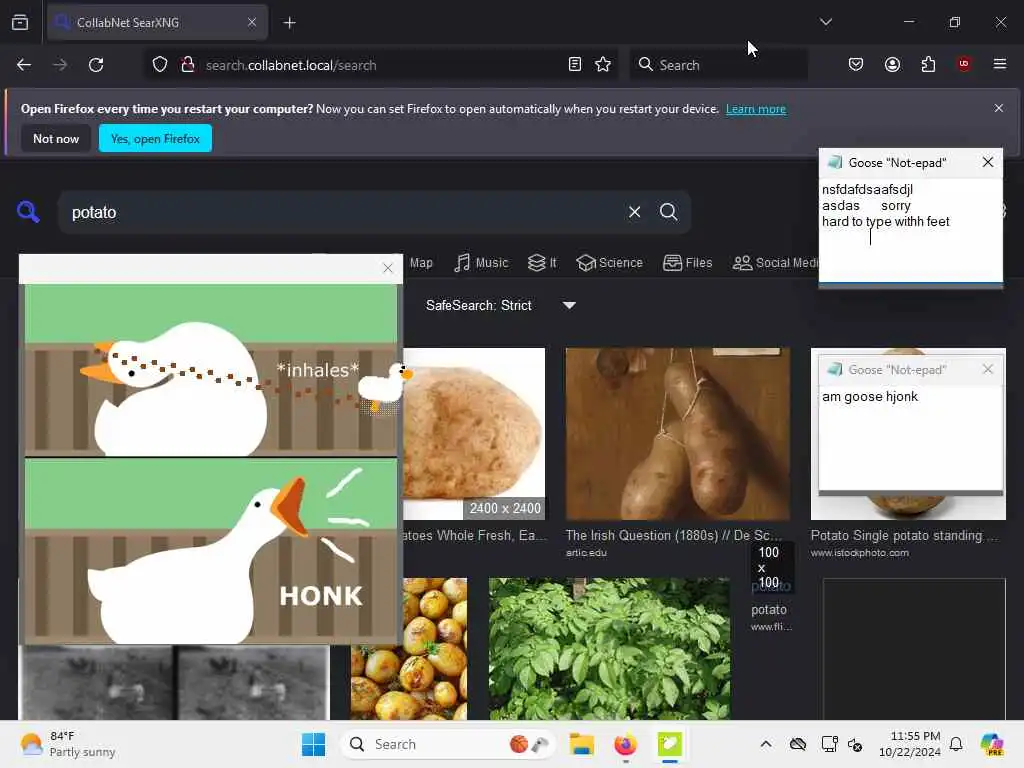Screen dimensions: 1024x768
Task: Open the list all tabs chevron
Action: 825,22
